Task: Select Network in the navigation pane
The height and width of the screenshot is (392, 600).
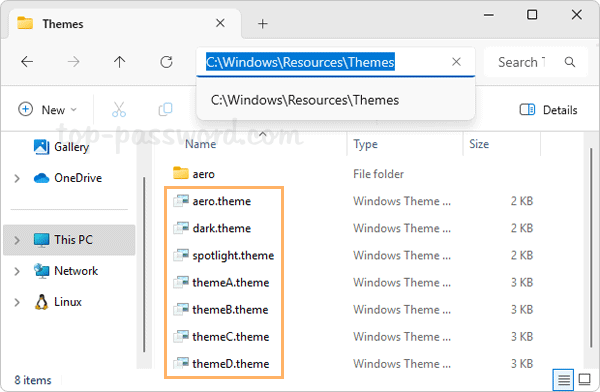Action: coord(65,271)
